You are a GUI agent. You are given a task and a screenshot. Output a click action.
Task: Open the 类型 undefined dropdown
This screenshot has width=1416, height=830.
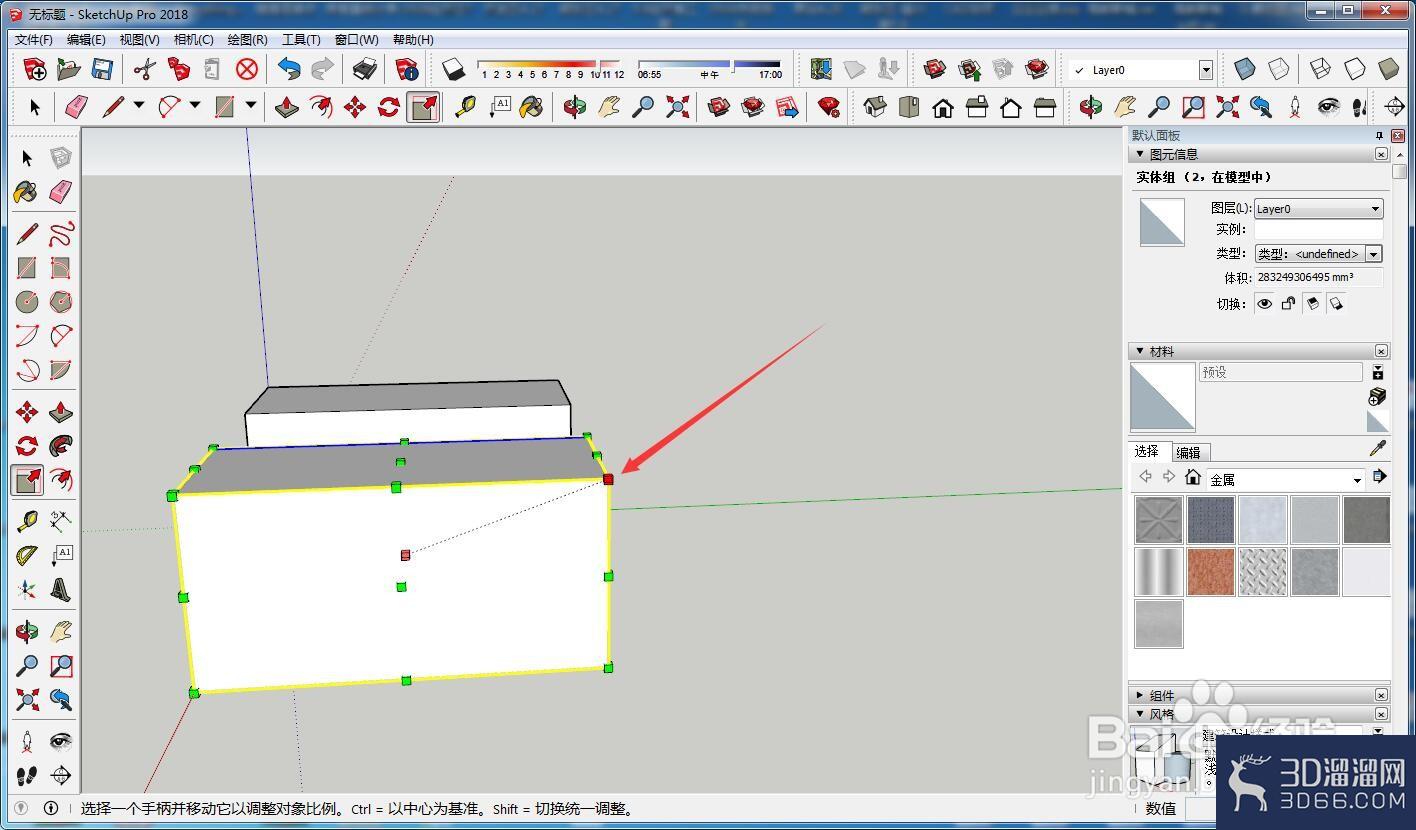coord(1318,254)
